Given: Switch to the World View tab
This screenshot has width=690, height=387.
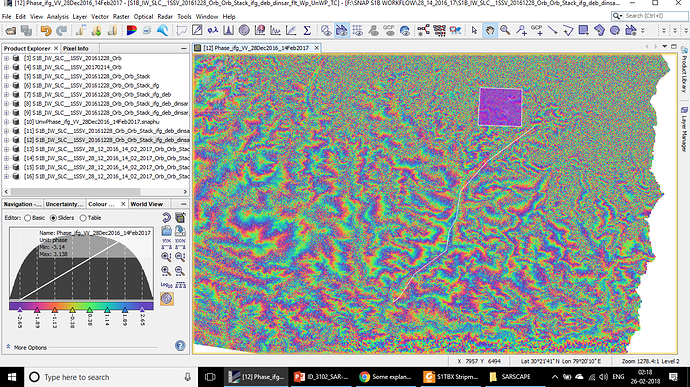Looking at the screenshot, I should click(147, 204).
